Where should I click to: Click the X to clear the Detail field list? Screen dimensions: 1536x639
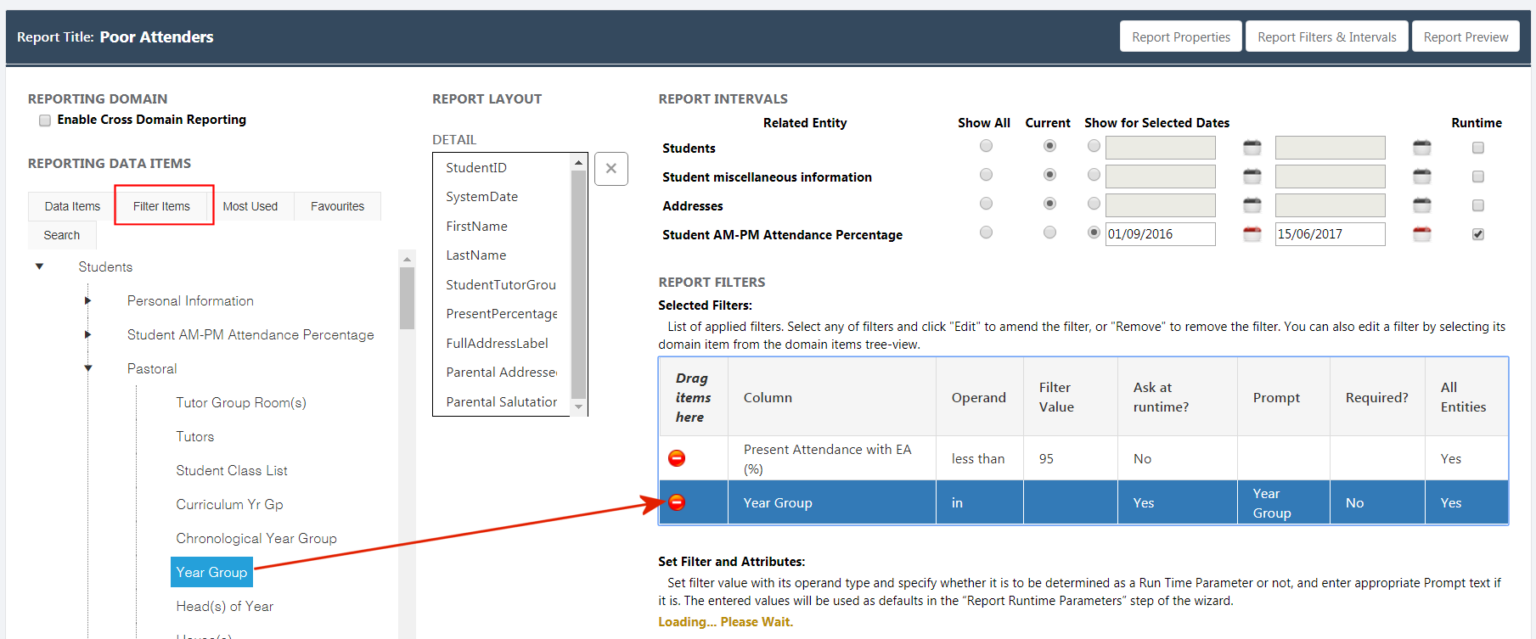point(611,168)
